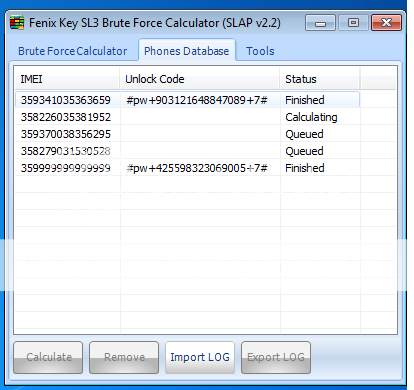Click Queued status of IMEI 359370038356295
This screenshot has width=414, height=390.
tap(304, 134)
